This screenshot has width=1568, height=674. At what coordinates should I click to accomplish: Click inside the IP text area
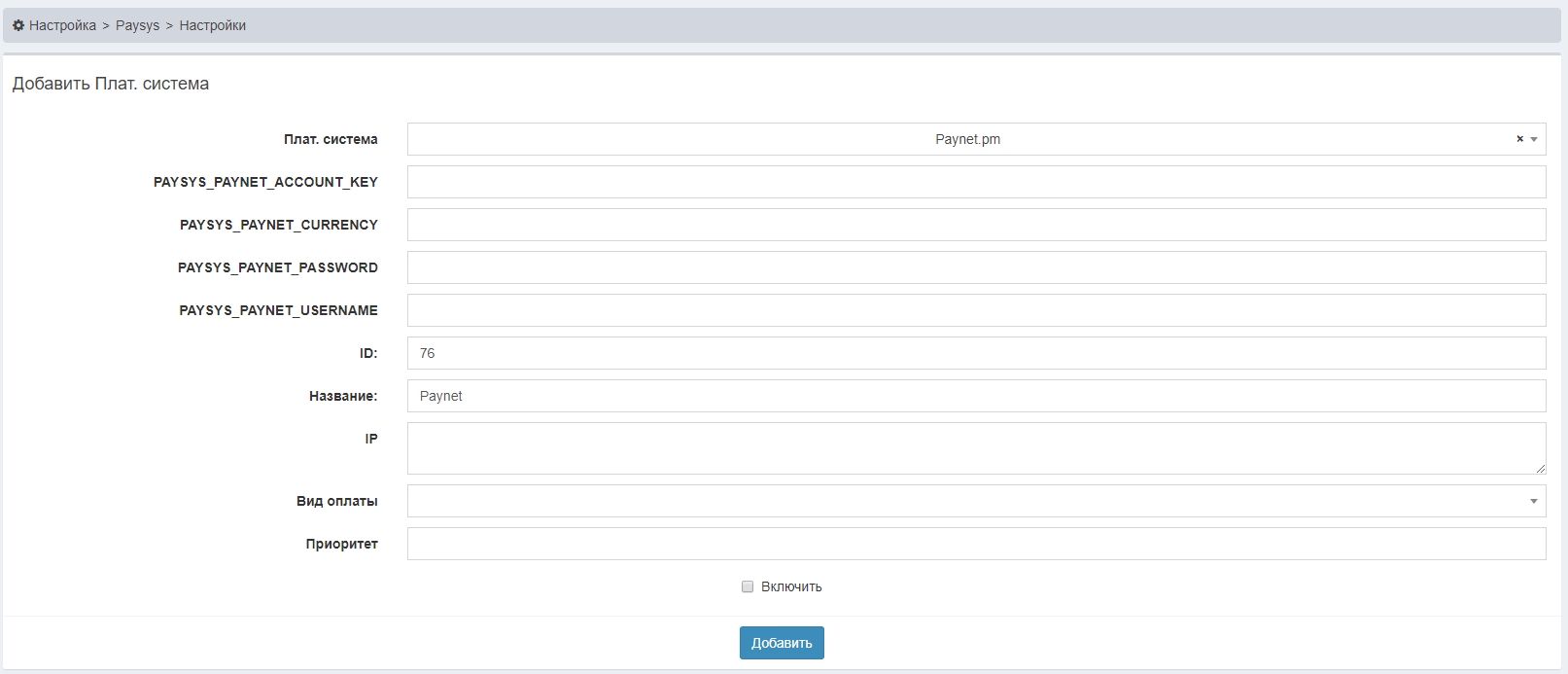[x=976, y=448]
